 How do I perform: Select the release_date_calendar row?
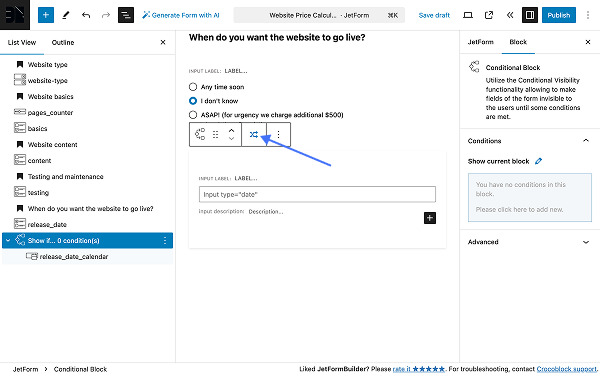point(88,257)
